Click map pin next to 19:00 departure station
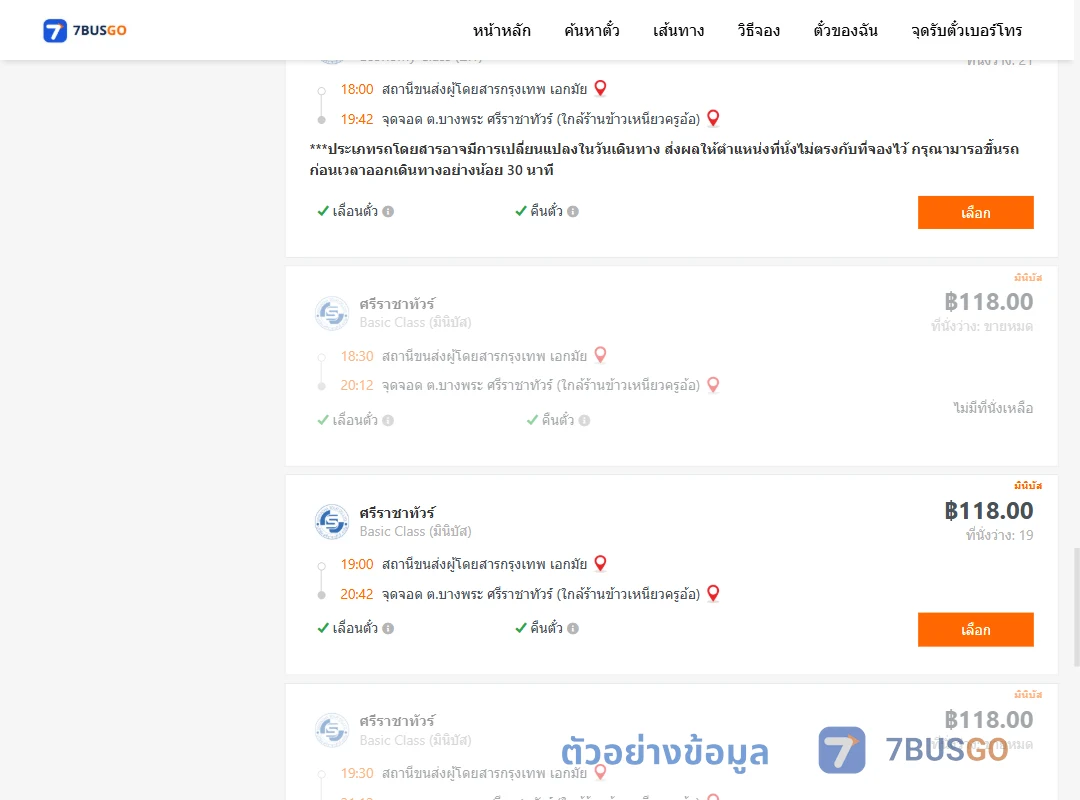The image size is (1080, 800). (601, 563)
